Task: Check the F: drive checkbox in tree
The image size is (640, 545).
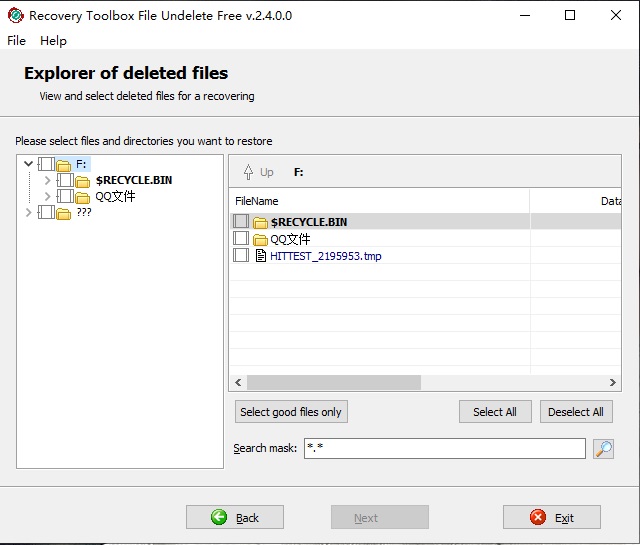Action: (46, 164)
